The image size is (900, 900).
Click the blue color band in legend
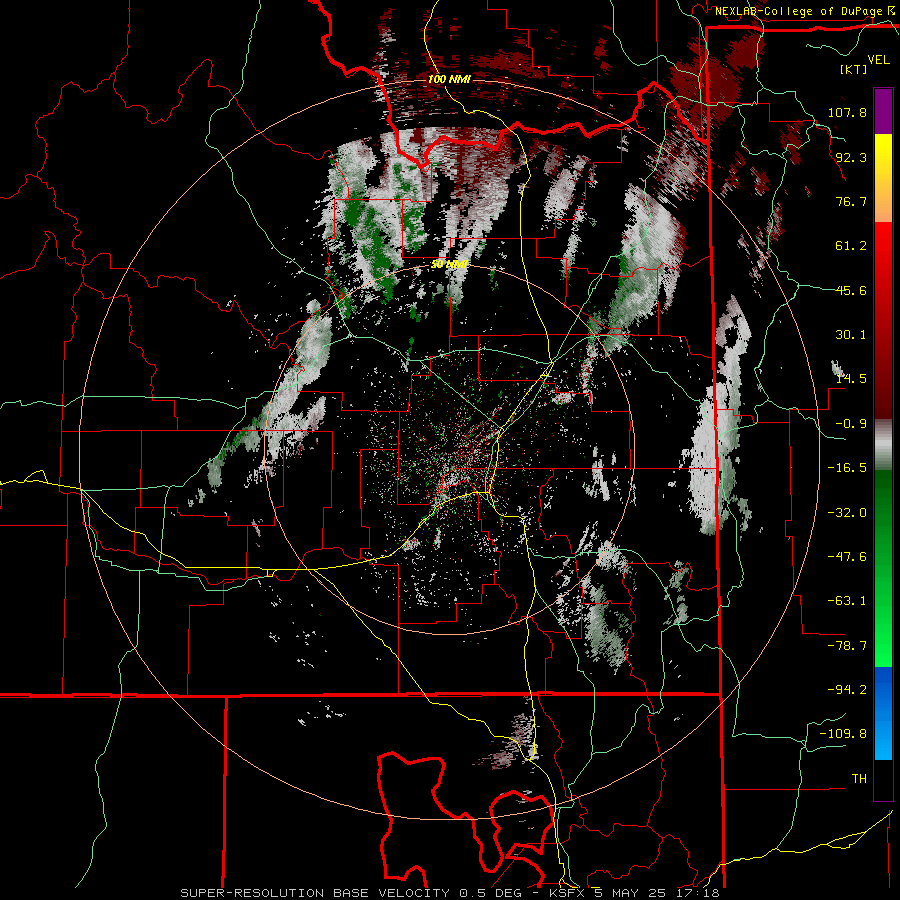pos(883,713)
